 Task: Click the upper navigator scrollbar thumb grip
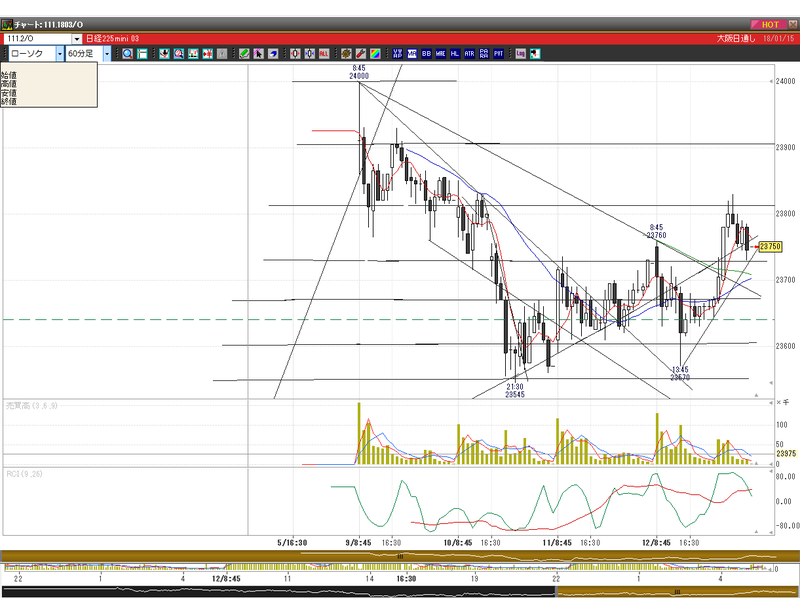tap(401, 557)
